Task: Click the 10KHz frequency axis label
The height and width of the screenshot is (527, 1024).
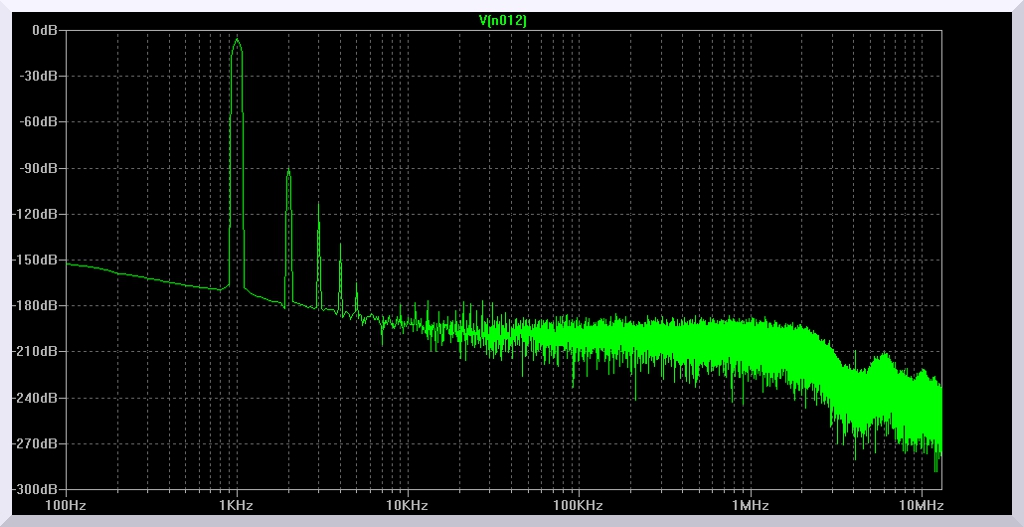Action: pyautogui.click(x=407, y=505)
